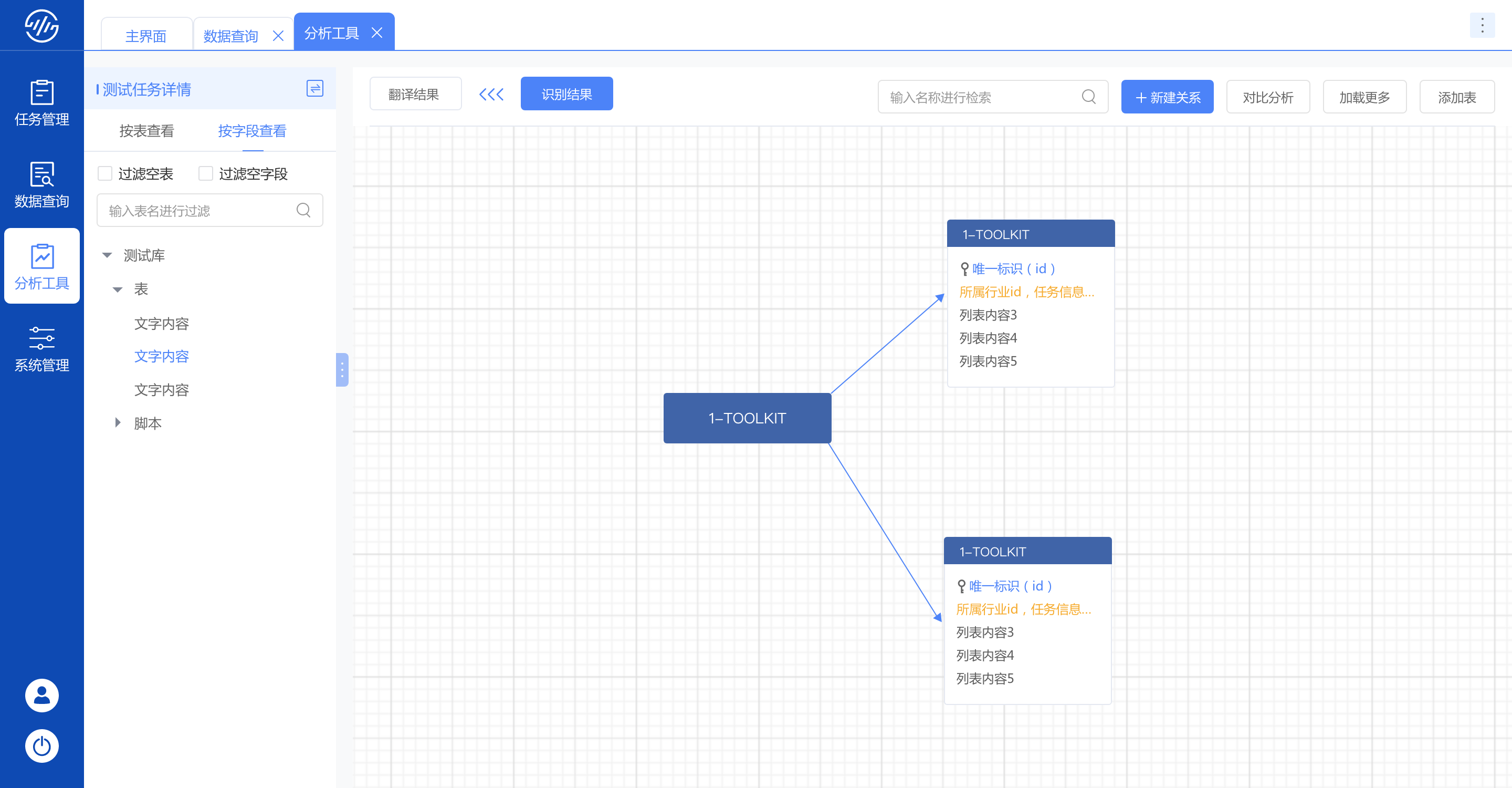Expand the 脚本 tree node
Viewport: 1512px width, 788px height.
(x=118, y=423)
